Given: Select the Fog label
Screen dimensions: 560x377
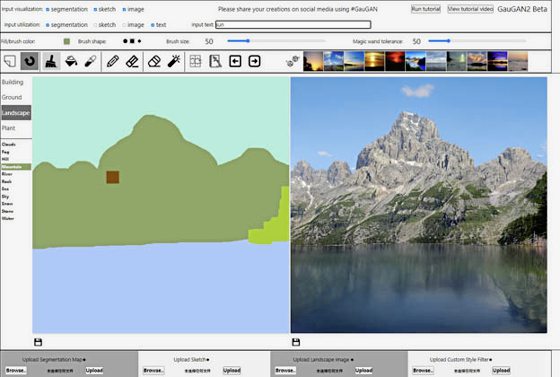Looking at the screenshot, I should (5, 152).
